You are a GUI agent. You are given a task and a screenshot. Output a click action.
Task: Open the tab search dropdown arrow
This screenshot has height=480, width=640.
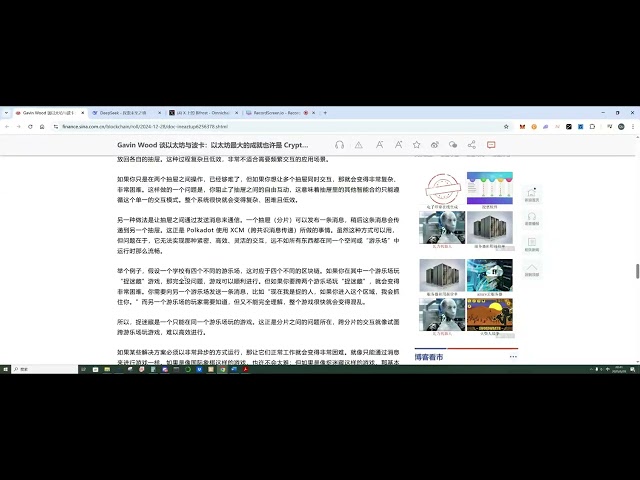6,113
